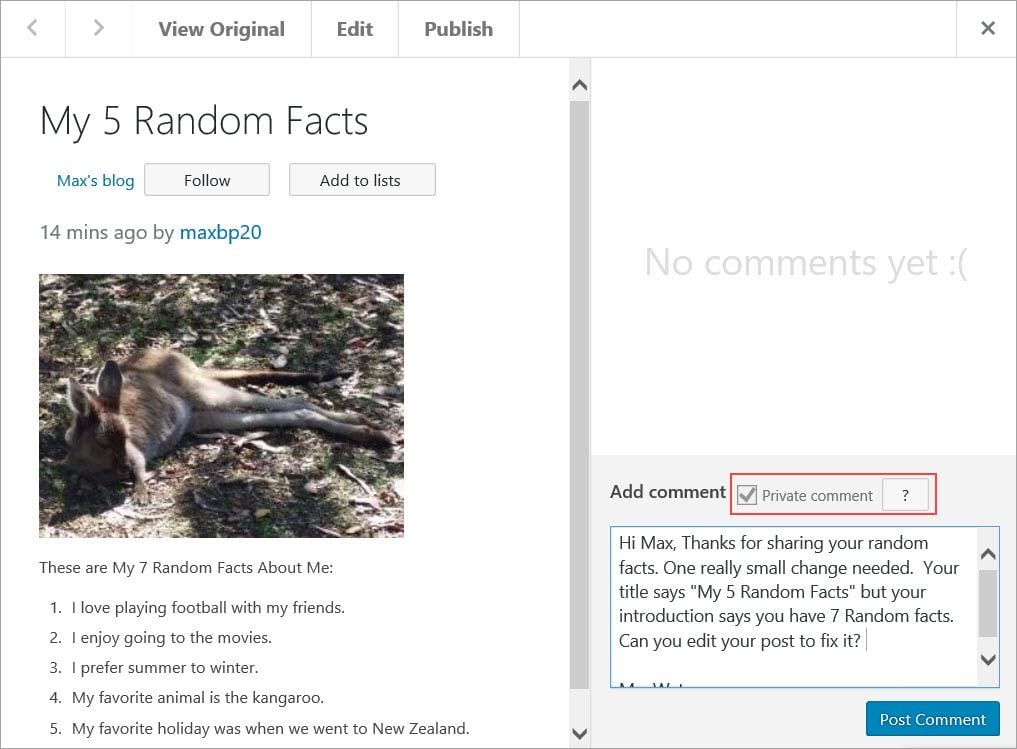This screenshot has height=749, width=1017.
Task: Go to previous post arrow
Action: coord(32,29)
